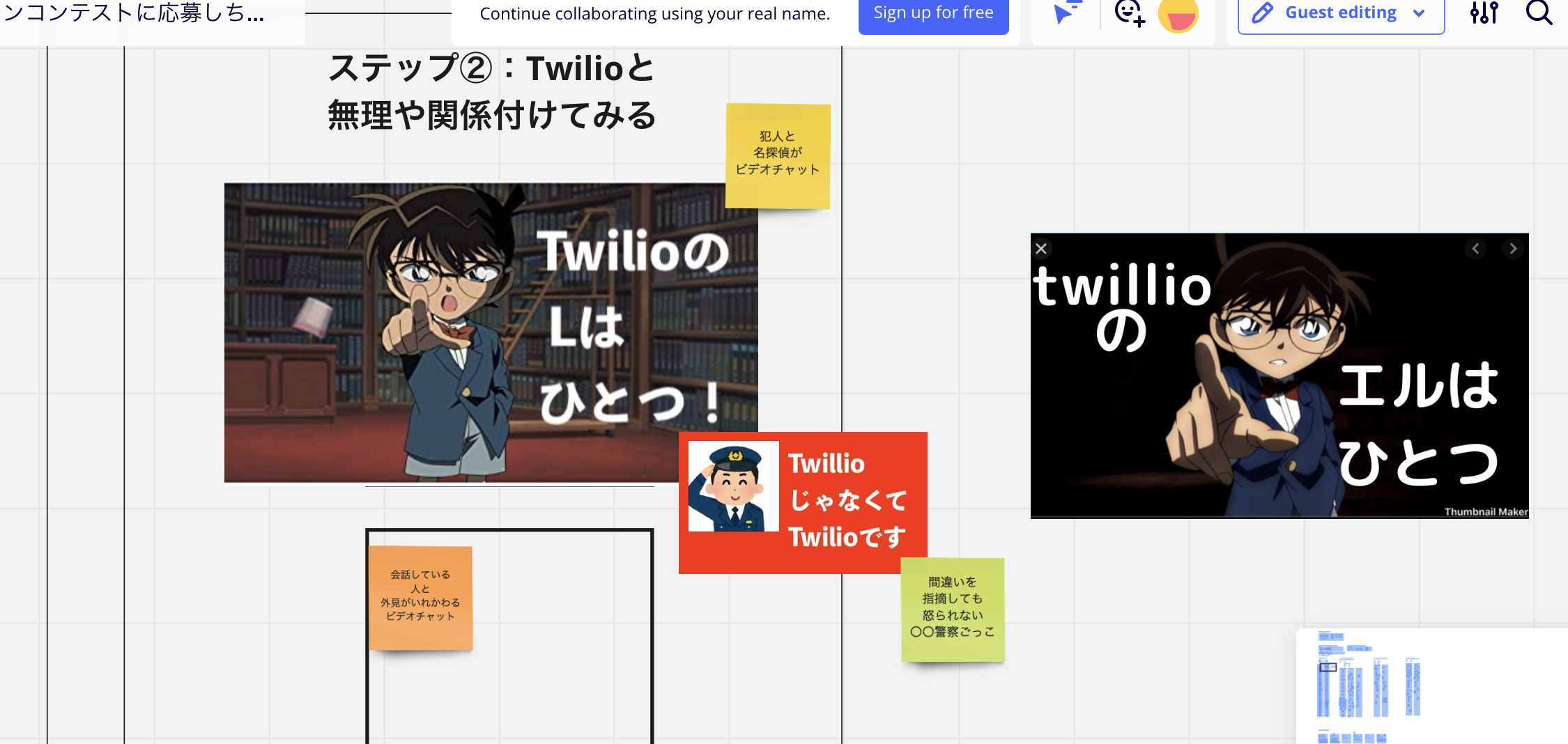This screenshot has width=1568, height=744.
Task: Select the green 警察ごっこ sticky note
Action: pos(953,609)
